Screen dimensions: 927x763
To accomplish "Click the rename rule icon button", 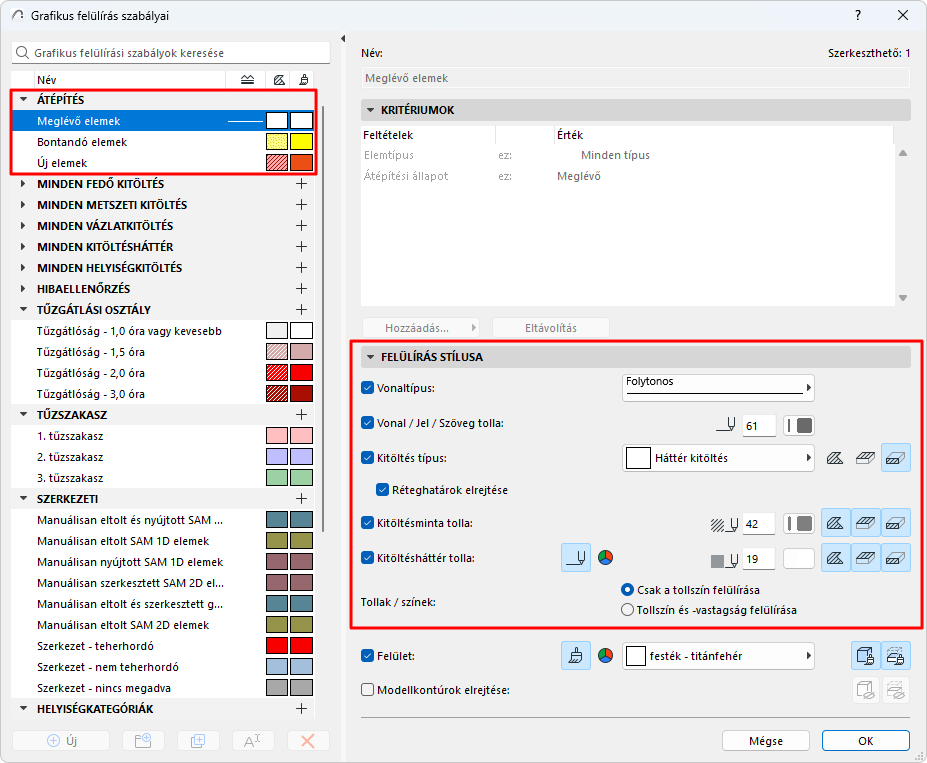I will click(x=252, y=741).
